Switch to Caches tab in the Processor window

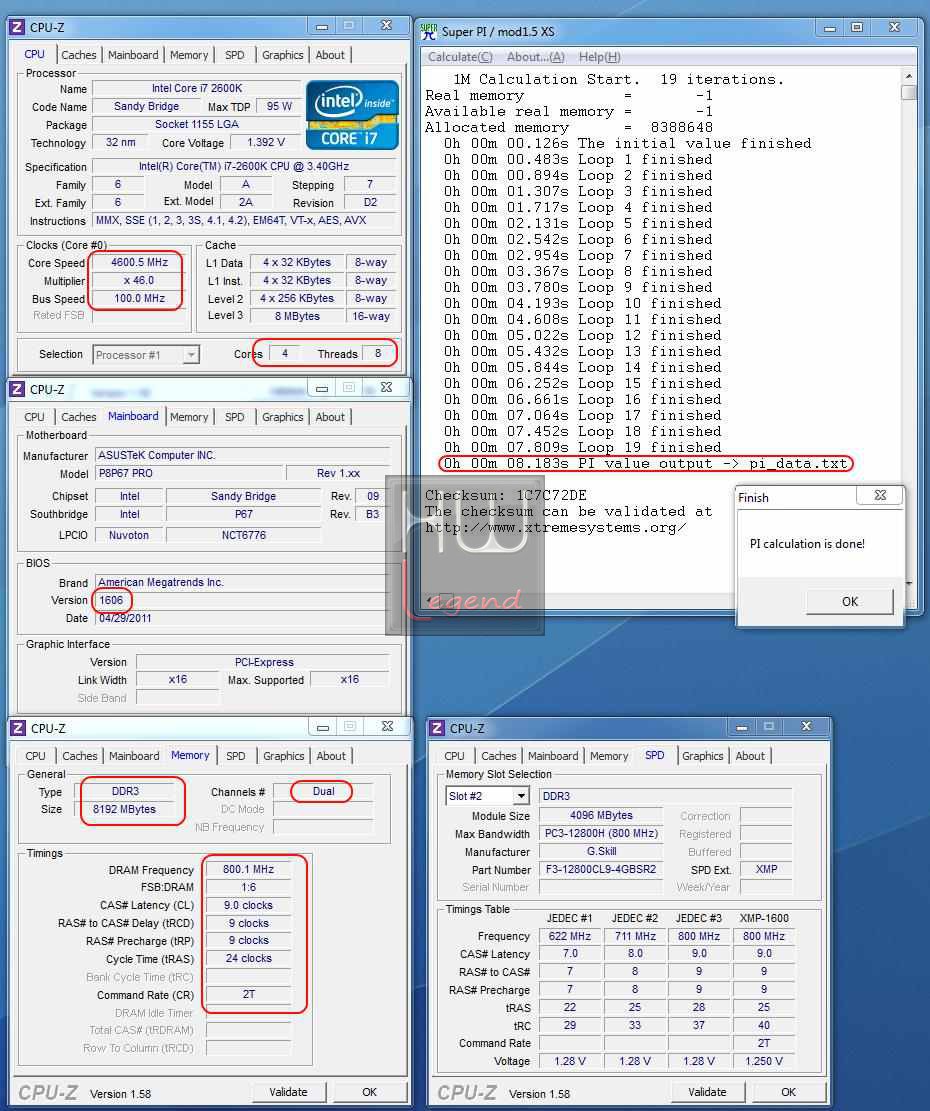pos(79,55)
